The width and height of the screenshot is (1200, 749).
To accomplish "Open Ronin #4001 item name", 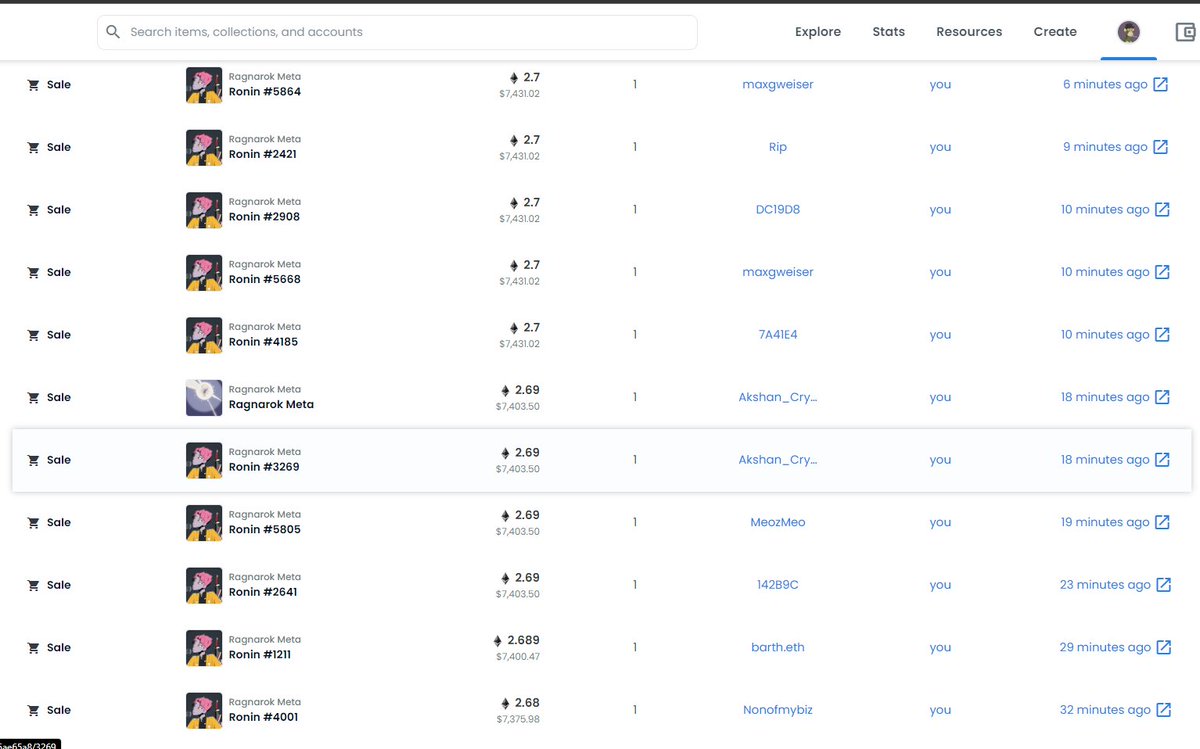I will click(264, 717).
